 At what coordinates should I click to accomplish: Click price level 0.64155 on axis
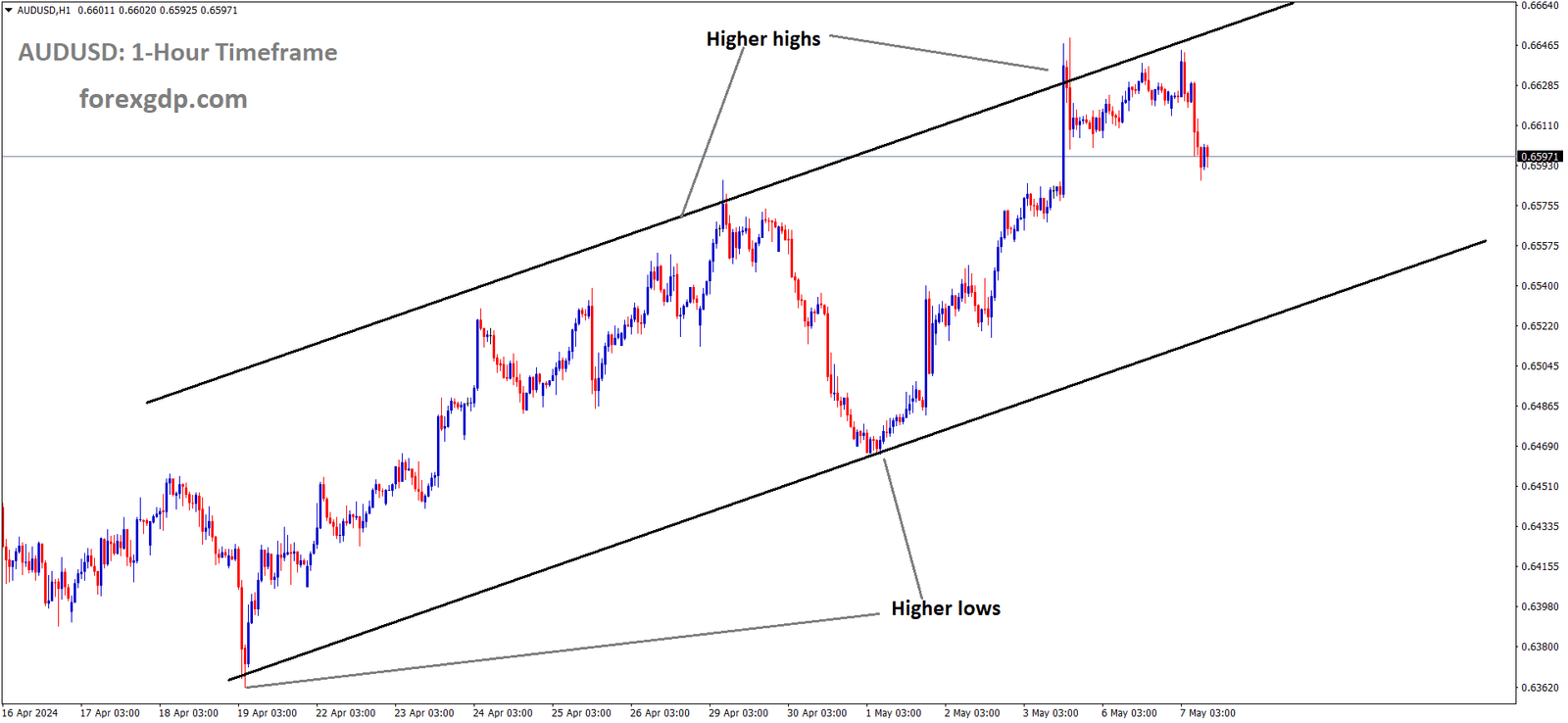click(x=1540, y=566)
